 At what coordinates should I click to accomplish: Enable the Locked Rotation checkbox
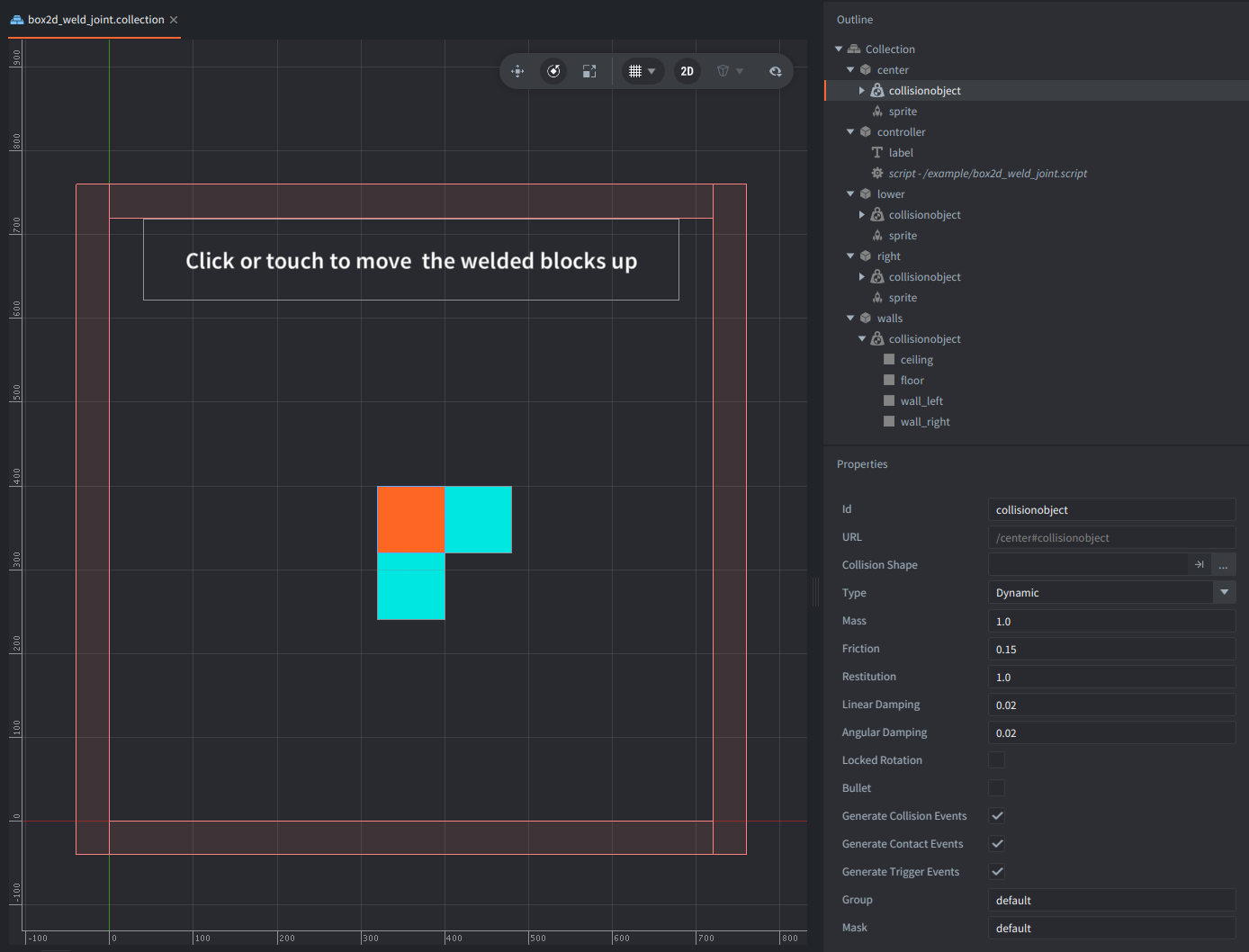pos(996,759)
